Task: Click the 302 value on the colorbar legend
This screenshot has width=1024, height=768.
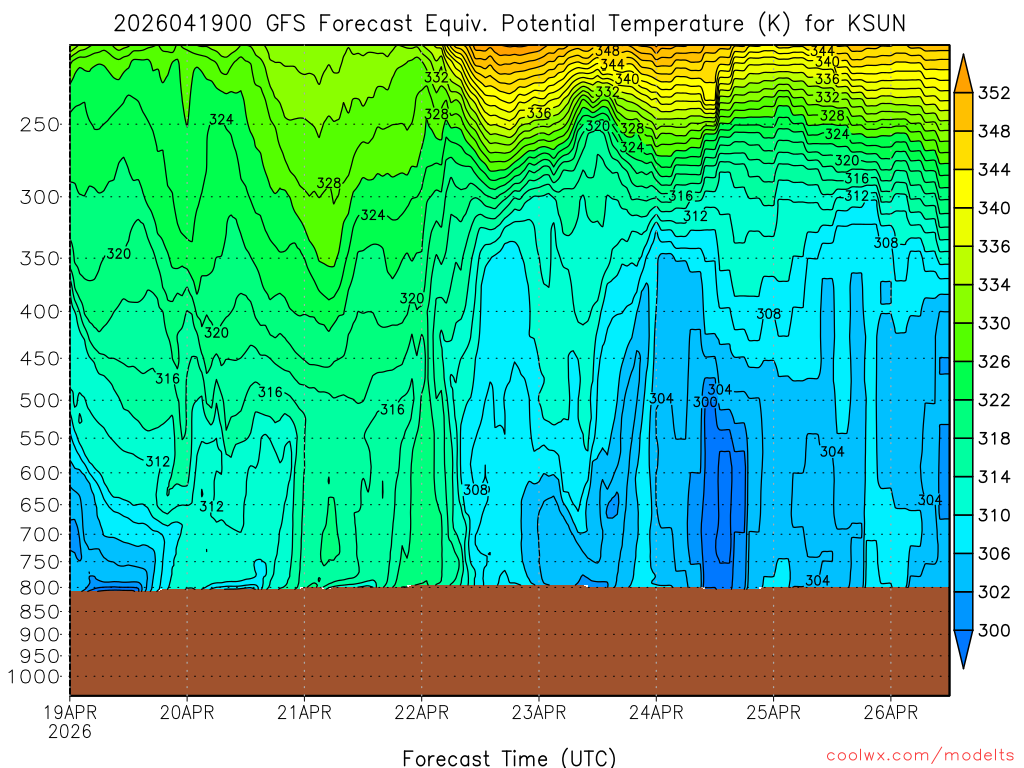Action: [993, 592]
